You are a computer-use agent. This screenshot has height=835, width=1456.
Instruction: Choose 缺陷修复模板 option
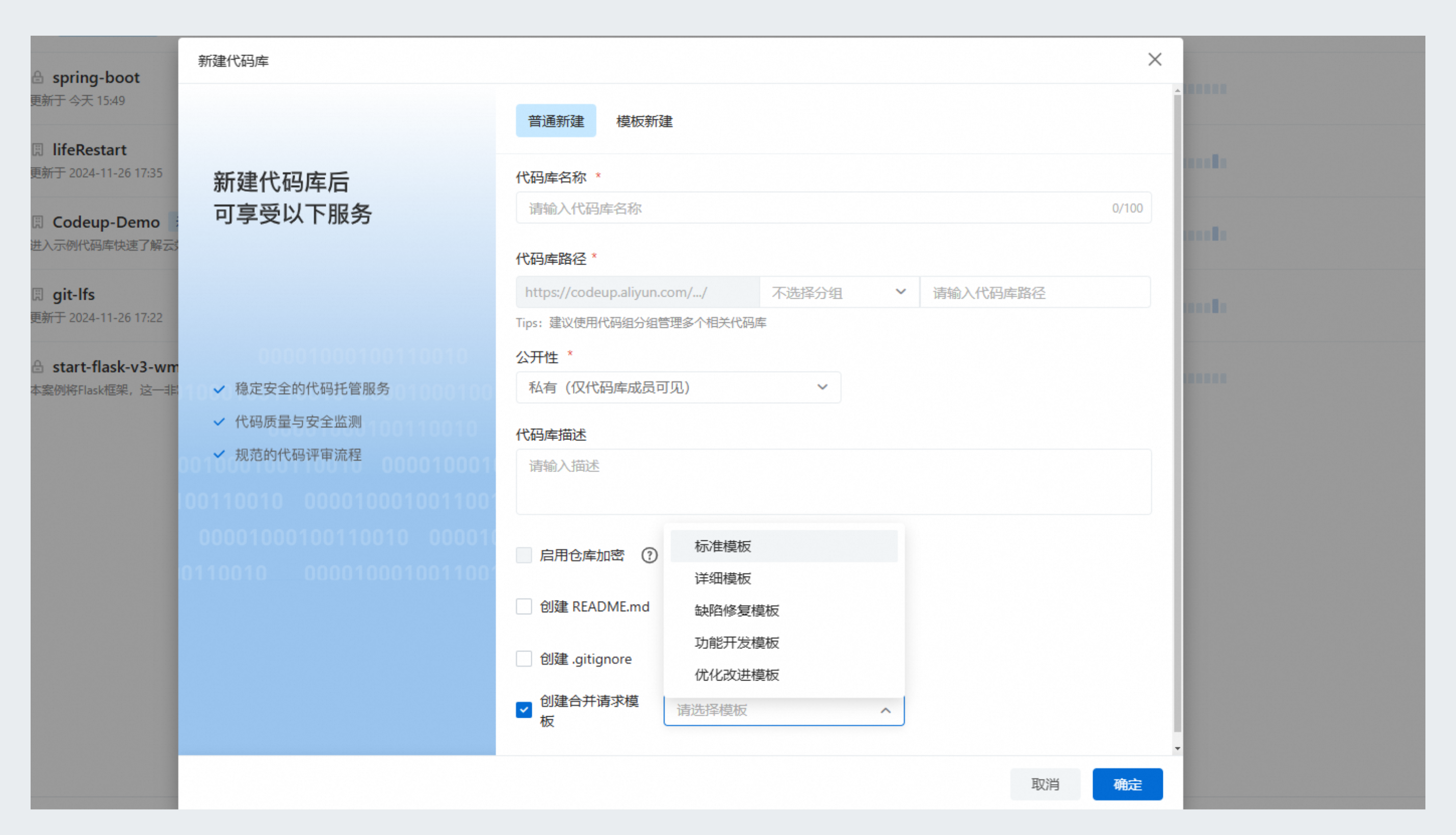point(784,610)
